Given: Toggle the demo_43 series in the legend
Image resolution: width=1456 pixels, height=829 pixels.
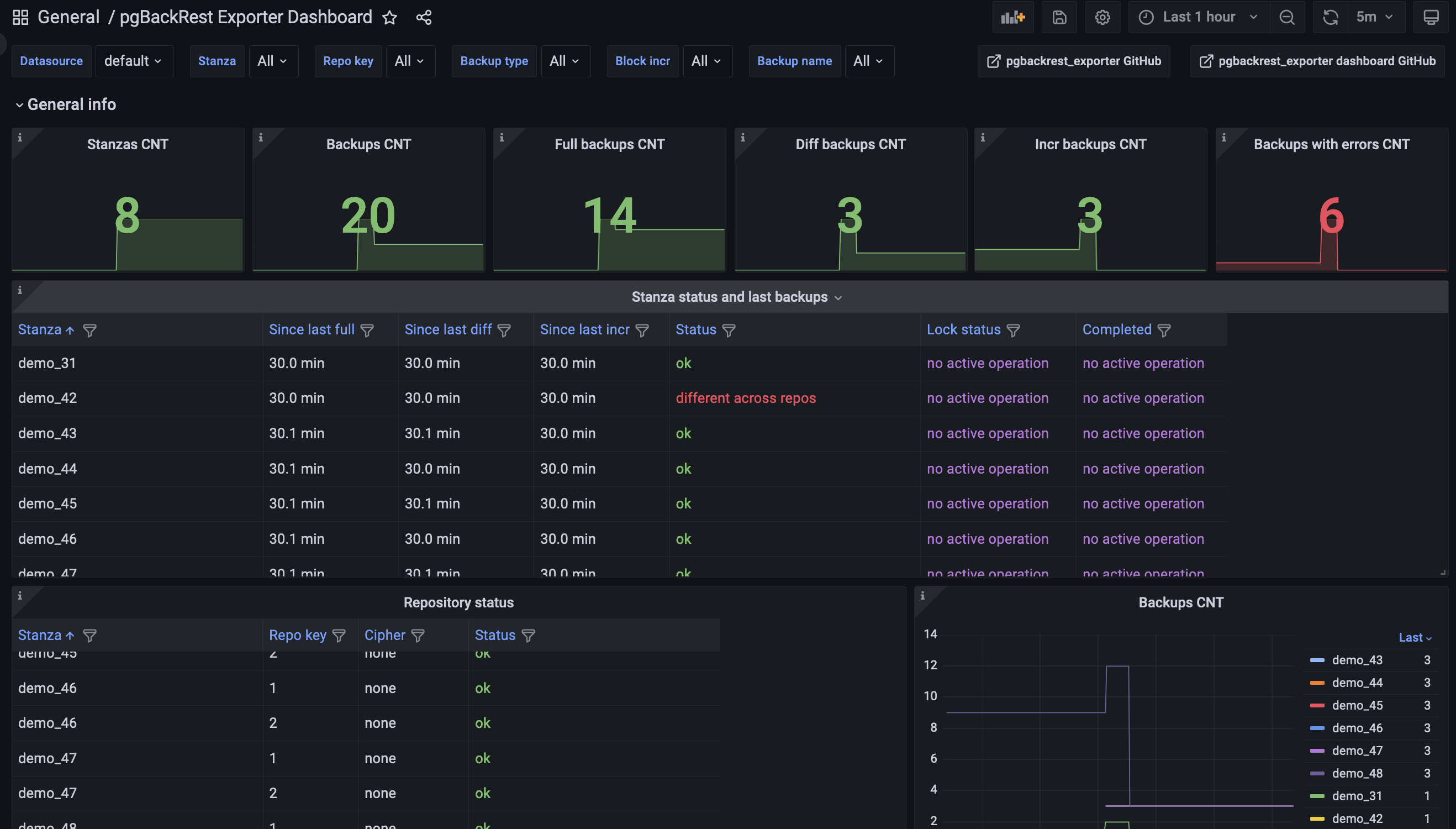Looking at the screenshot, I should [1357, 660].
